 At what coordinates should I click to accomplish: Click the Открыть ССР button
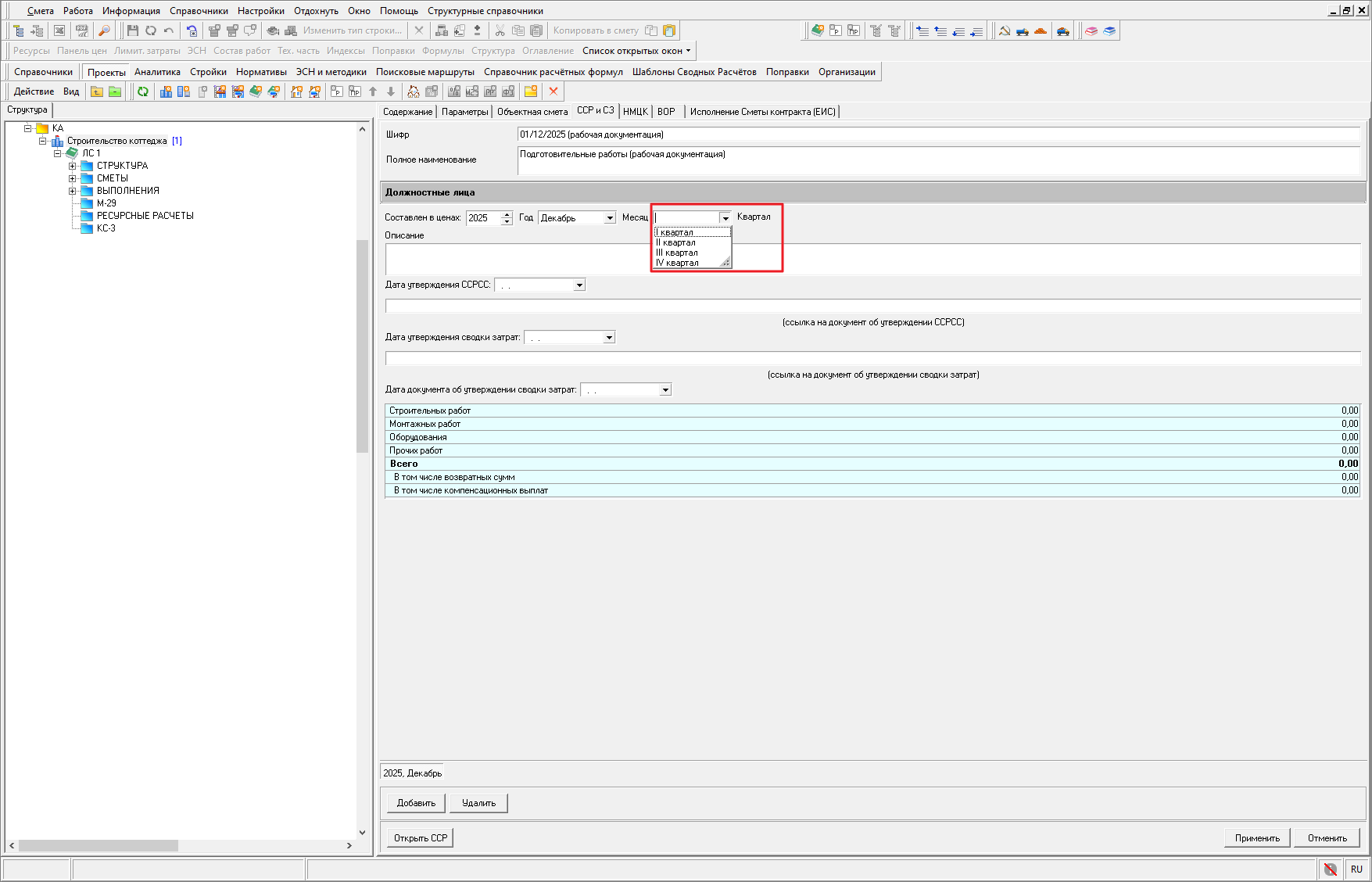click(421, 837)
